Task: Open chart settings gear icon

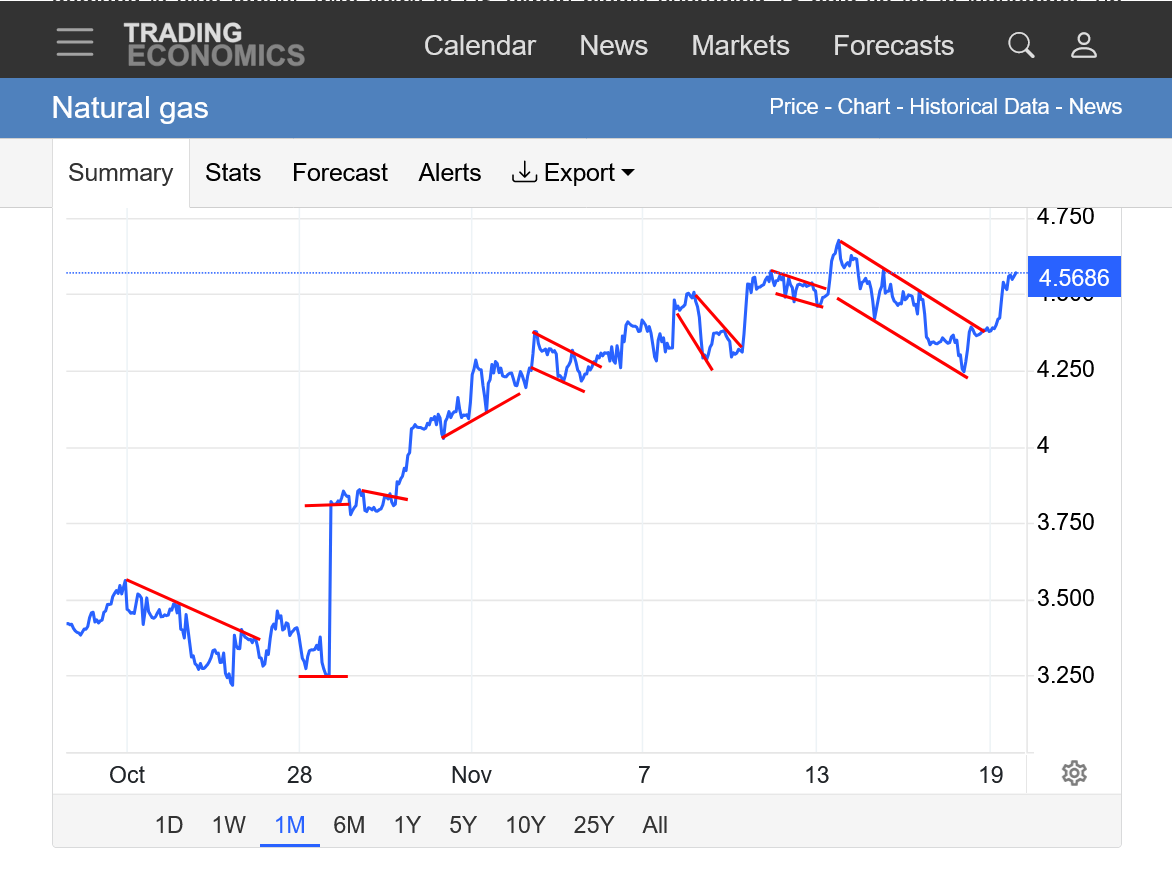Action: point(1074,773)
